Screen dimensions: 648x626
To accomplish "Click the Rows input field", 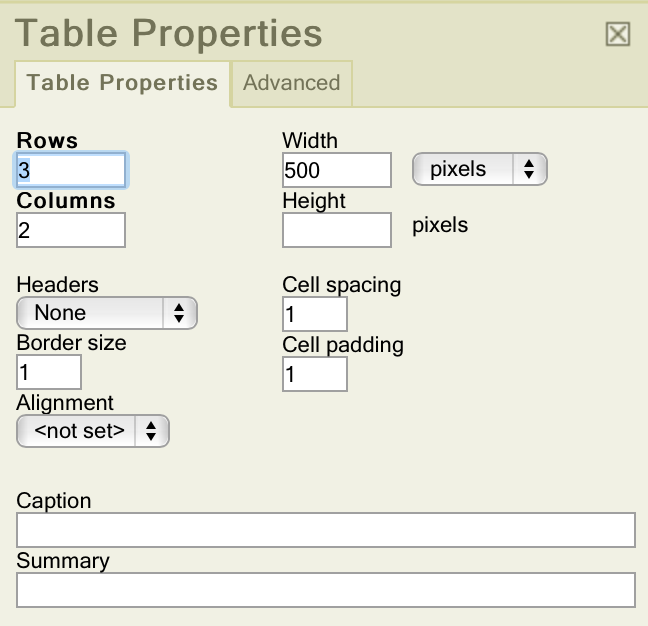I will [x=71, y=170].
